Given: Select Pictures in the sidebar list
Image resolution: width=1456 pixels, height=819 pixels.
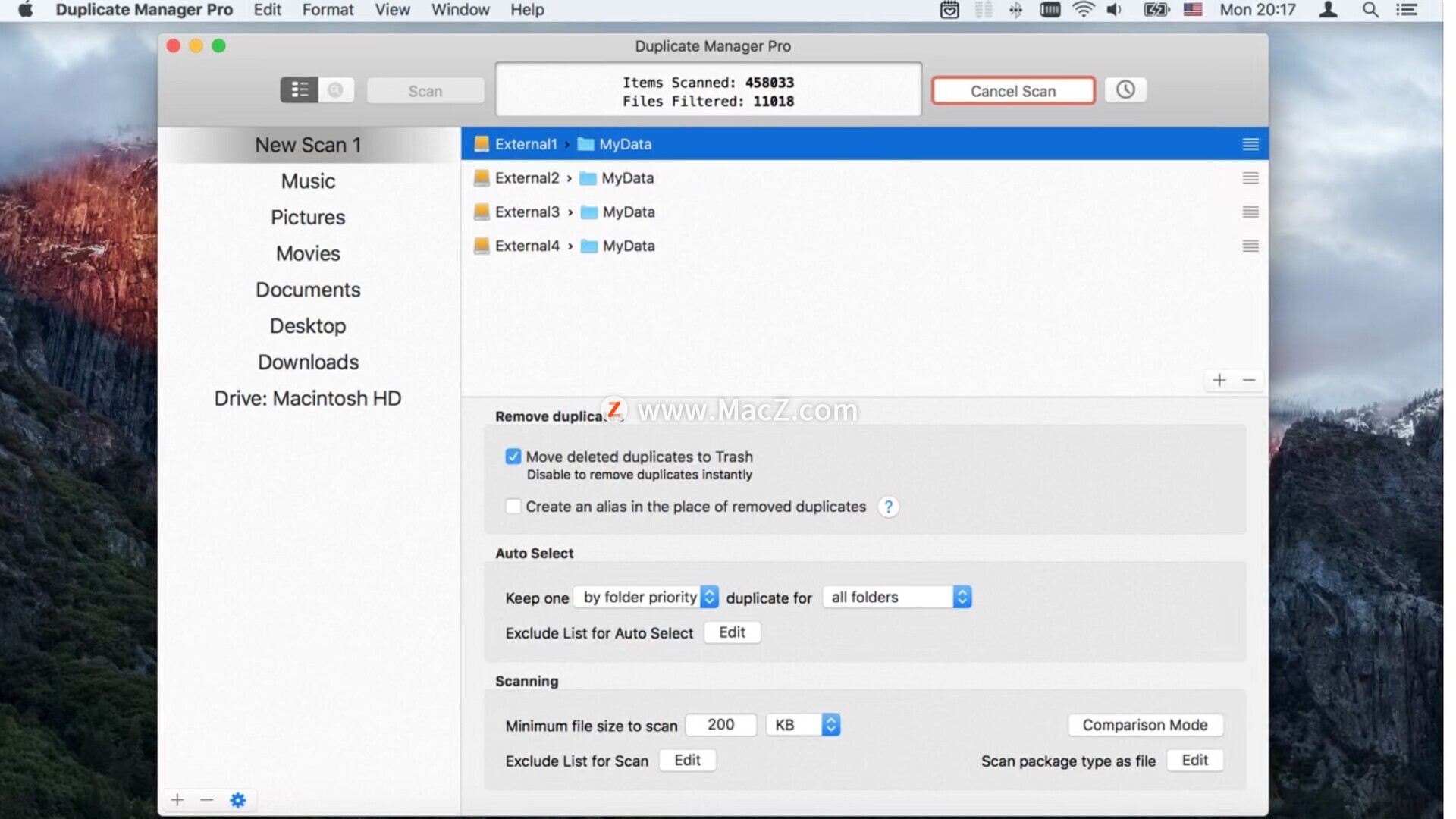Looking at the screenshot, I should click(308, 218).
